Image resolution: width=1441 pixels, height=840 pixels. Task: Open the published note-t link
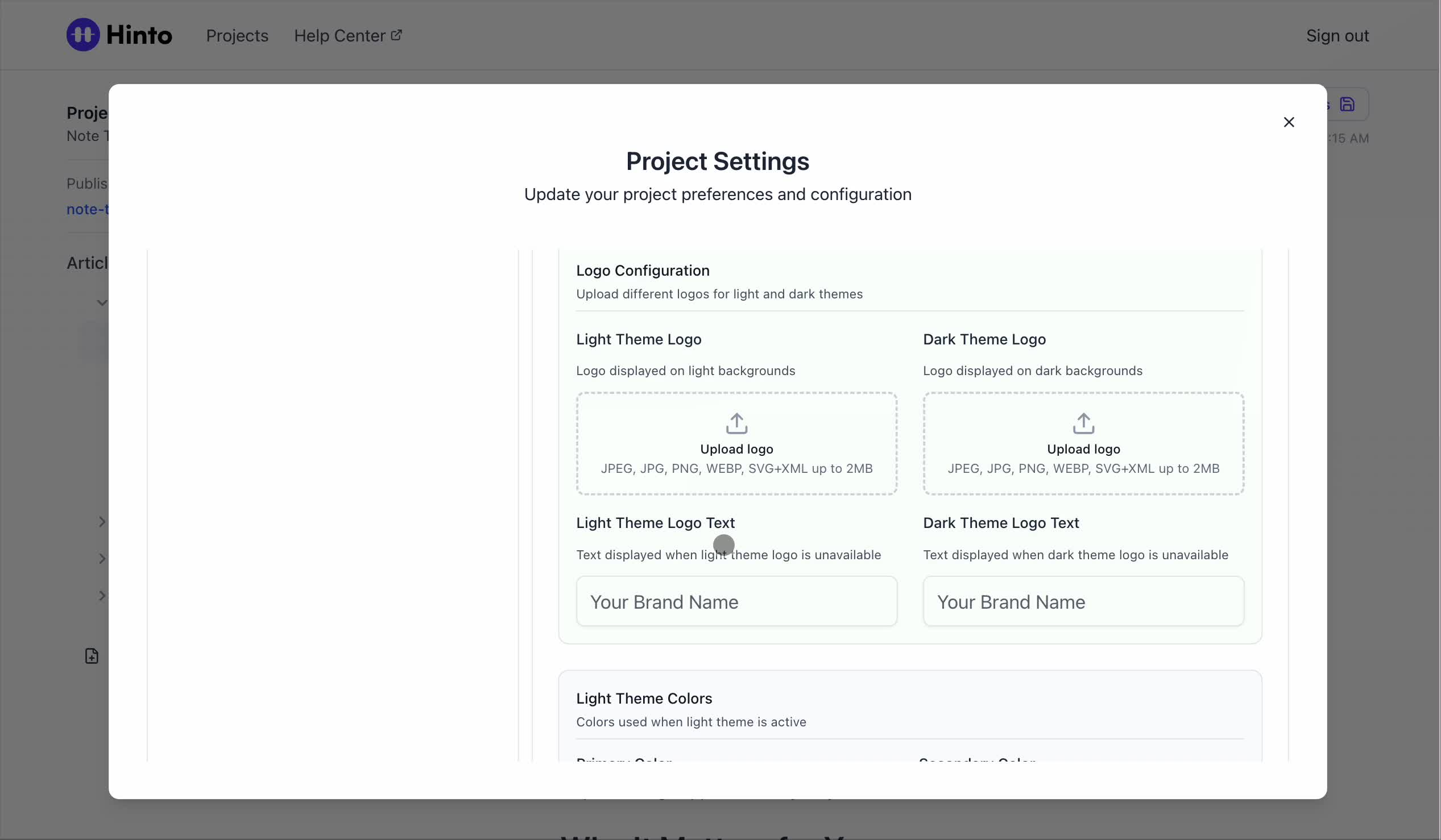pos(88,209)
